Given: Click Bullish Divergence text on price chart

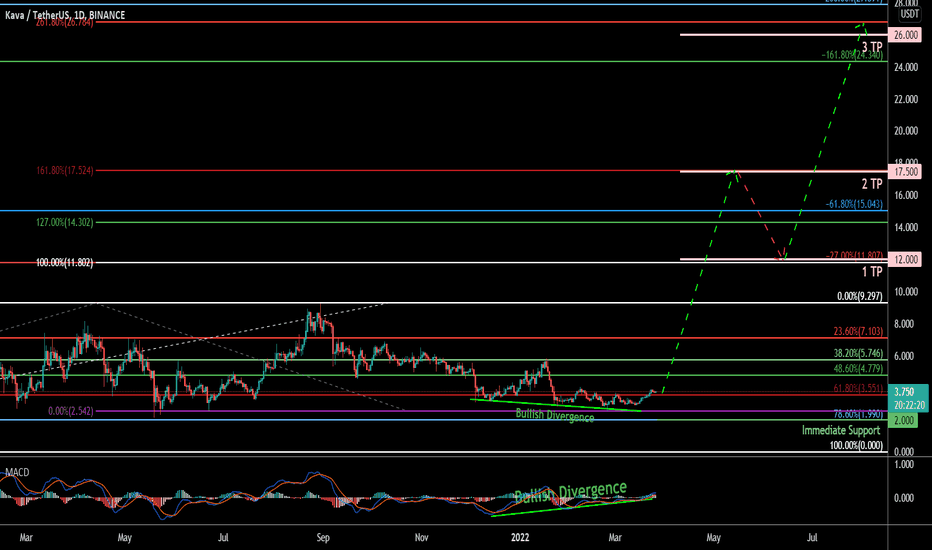Looking at the screenshot, I should point(555,415).
